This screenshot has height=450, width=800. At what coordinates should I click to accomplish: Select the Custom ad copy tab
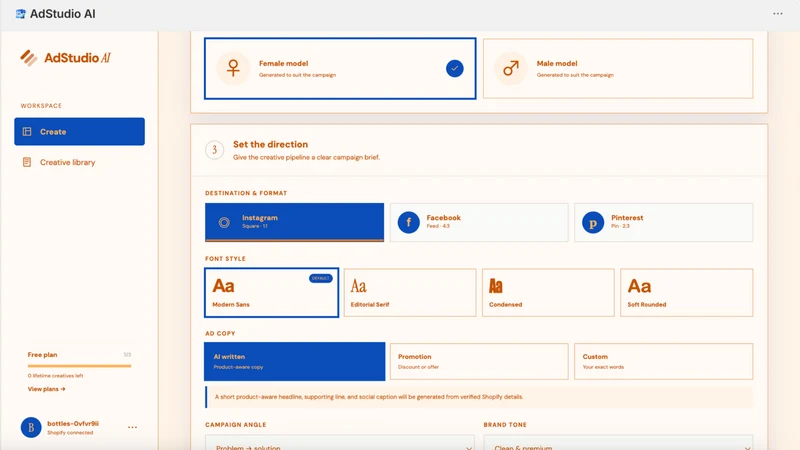(x=663, y=361)
